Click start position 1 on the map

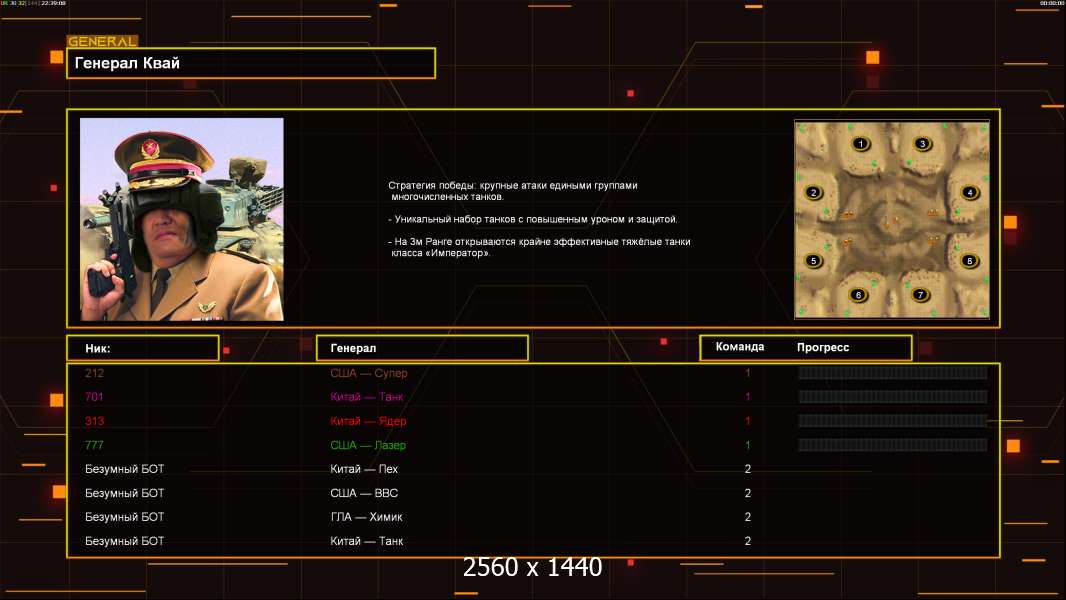coord(860,144)
